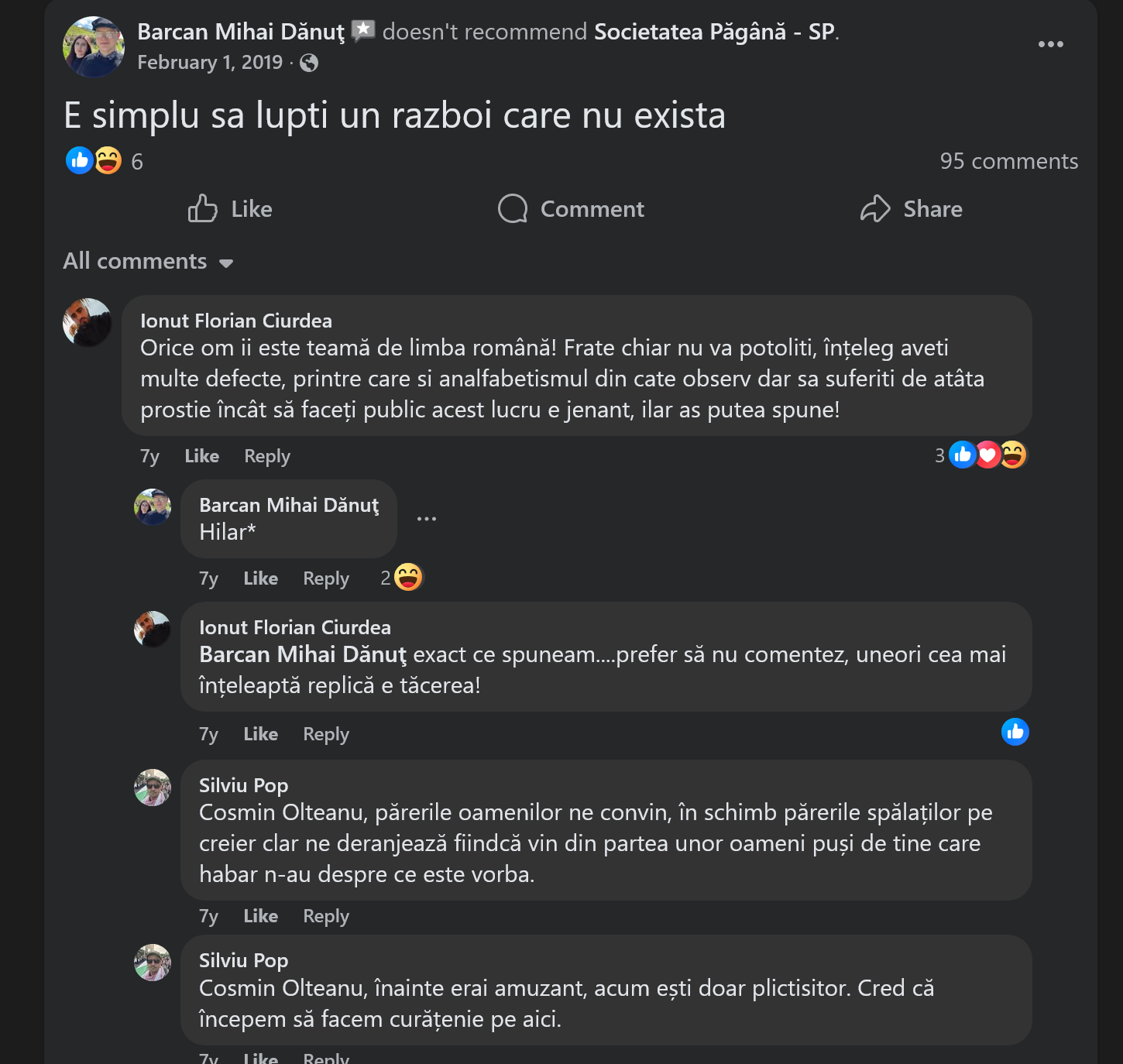Viewport: 1123px width, 1064px height.
Task: Click the thumbs-up Like button on the post
Action: click(230, 209)
